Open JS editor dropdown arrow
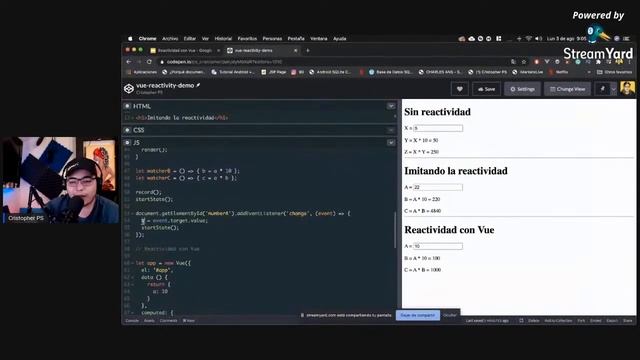Screen dimensions: 640x360 391,142
